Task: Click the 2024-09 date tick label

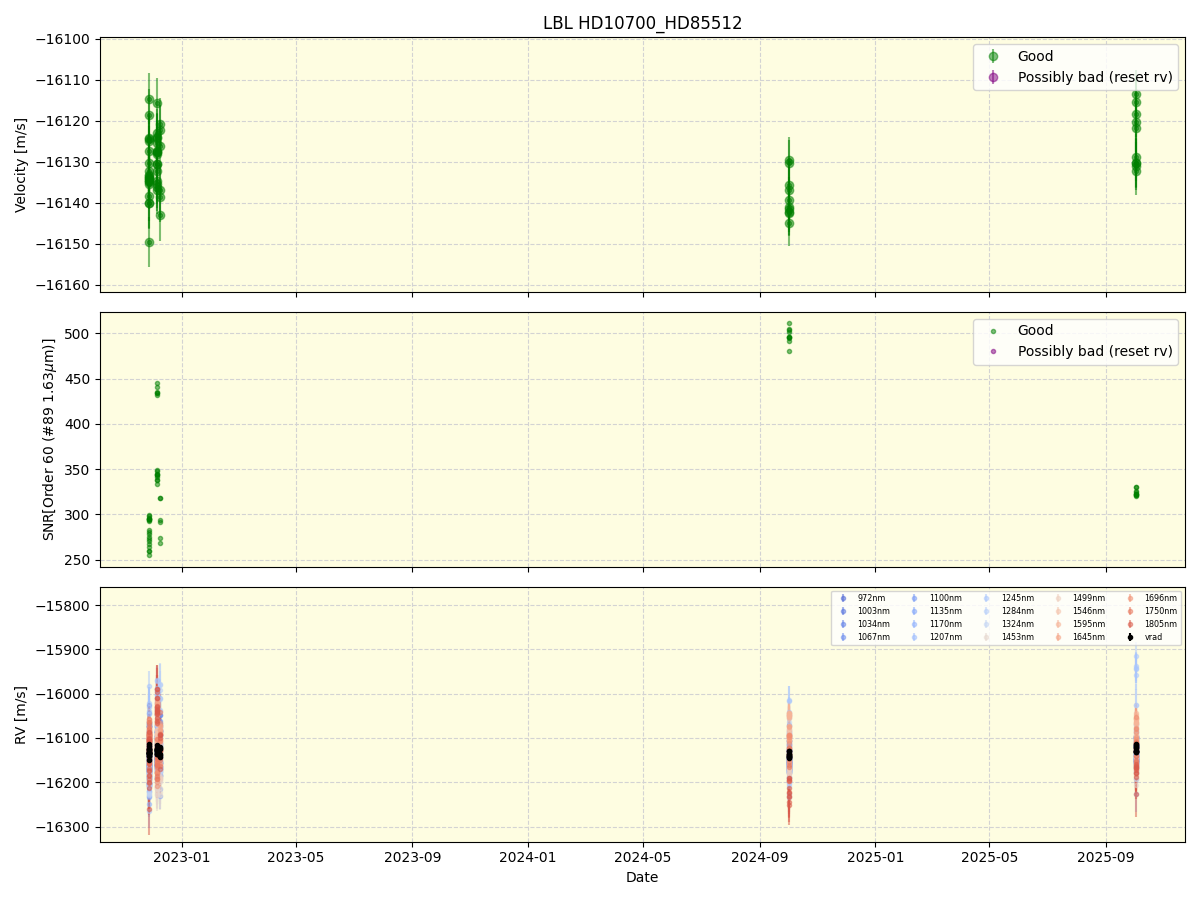Action: 760,857
